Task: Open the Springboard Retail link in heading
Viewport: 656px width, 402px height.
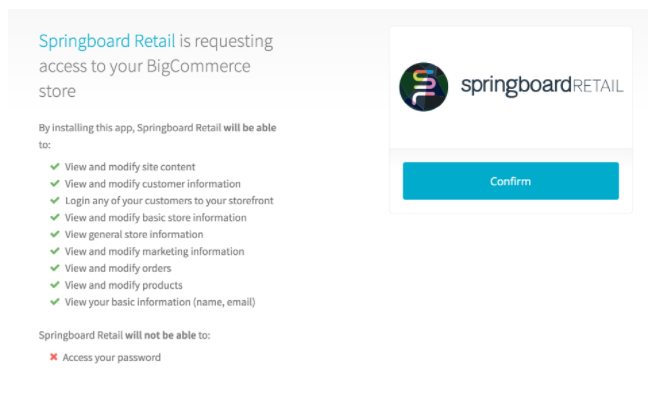Action: click(107, 41)
